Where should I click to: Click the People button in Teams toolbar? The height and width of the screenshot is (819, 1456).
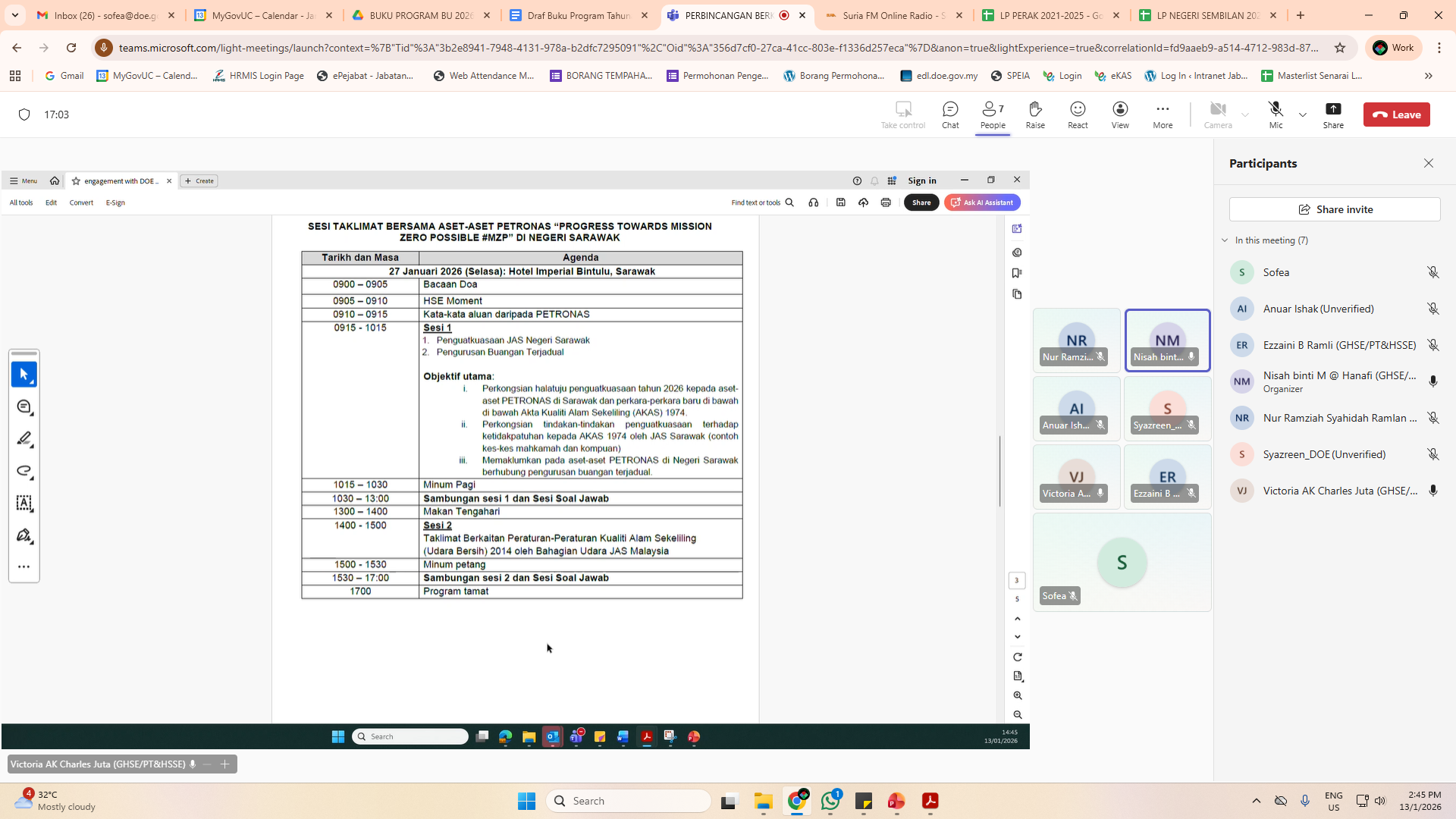pos(993,115)
